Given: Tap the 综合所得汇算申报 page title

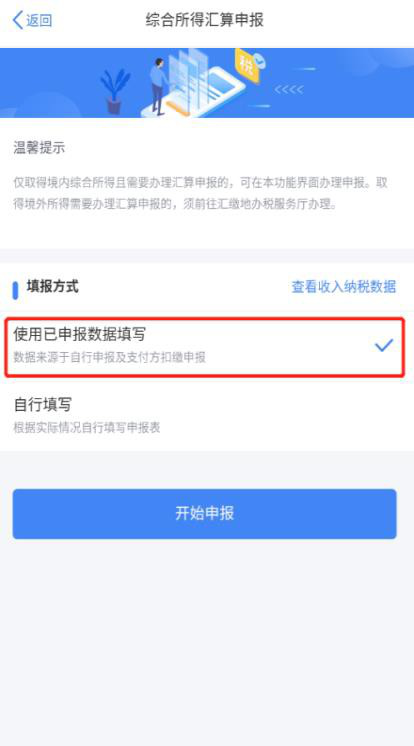Looking at the screenshot, I should pos(205,20).
